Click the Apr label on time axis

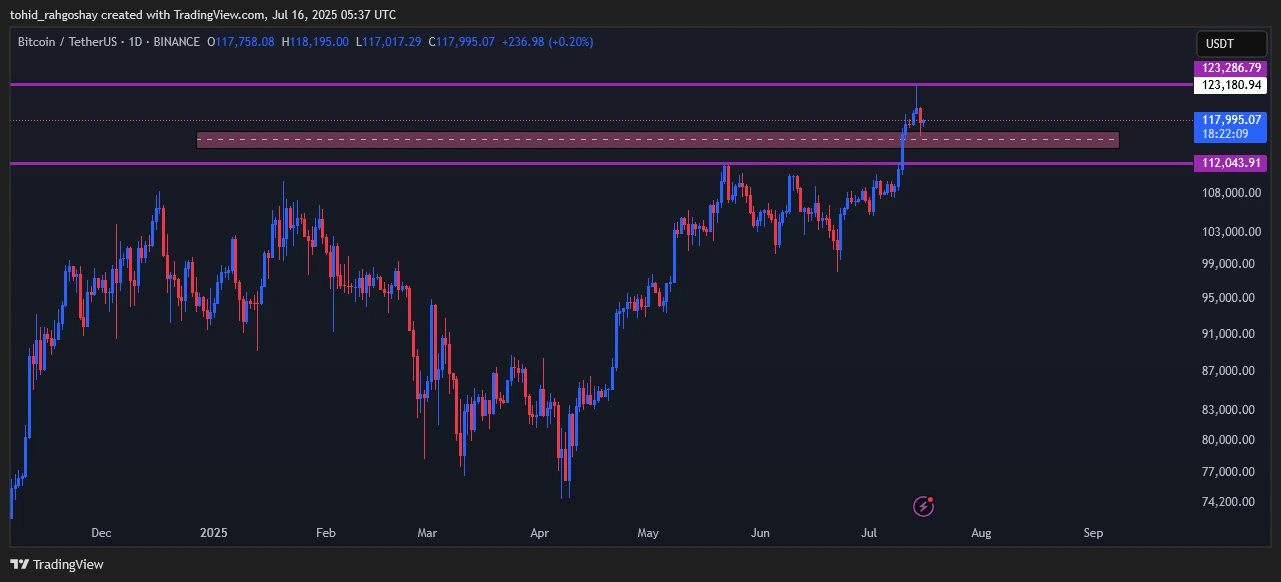pyautogui.click(x=540, y=533)
